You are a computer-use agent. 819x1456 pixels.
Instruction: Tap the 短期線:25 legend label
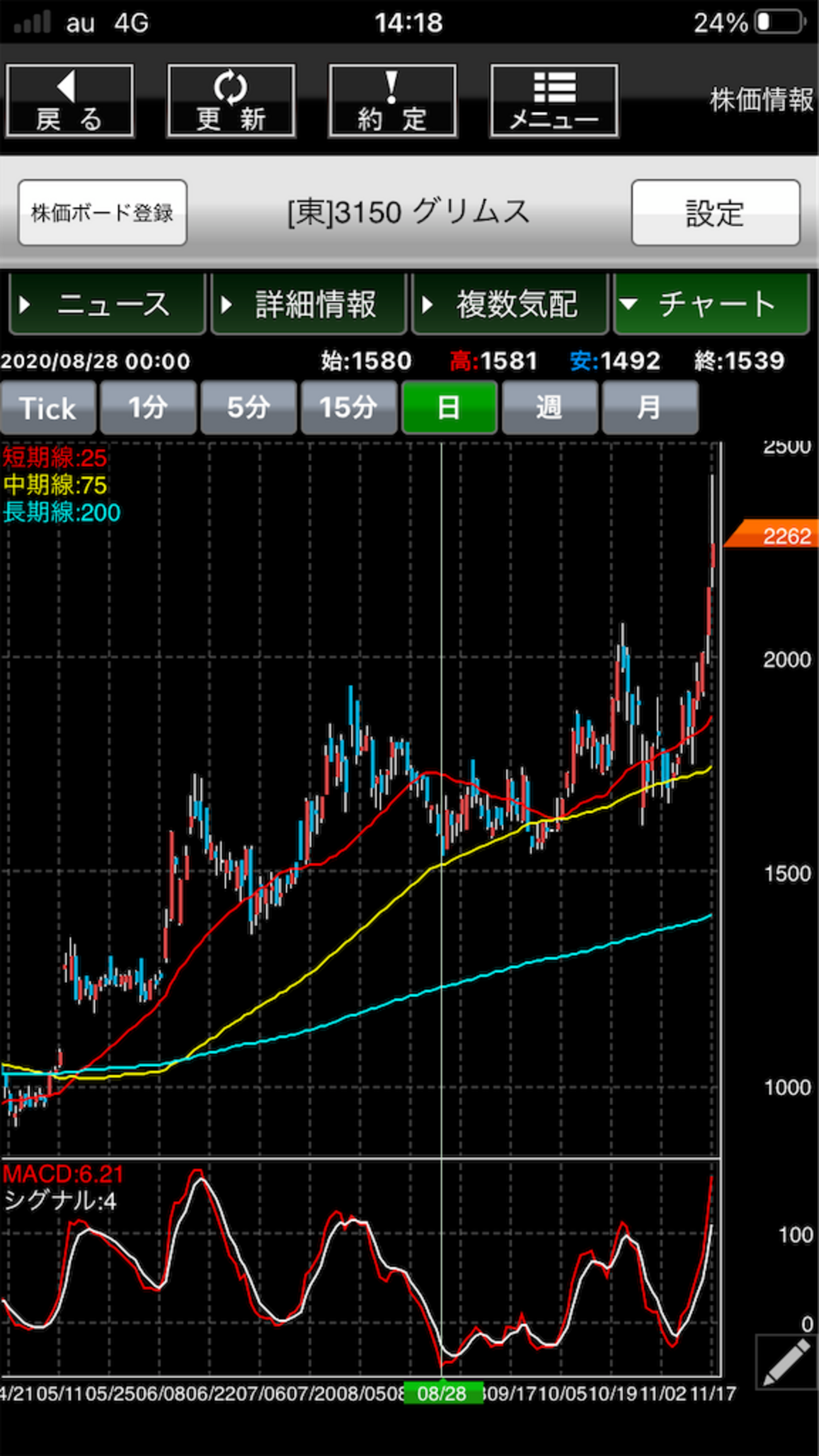(55, 457)
